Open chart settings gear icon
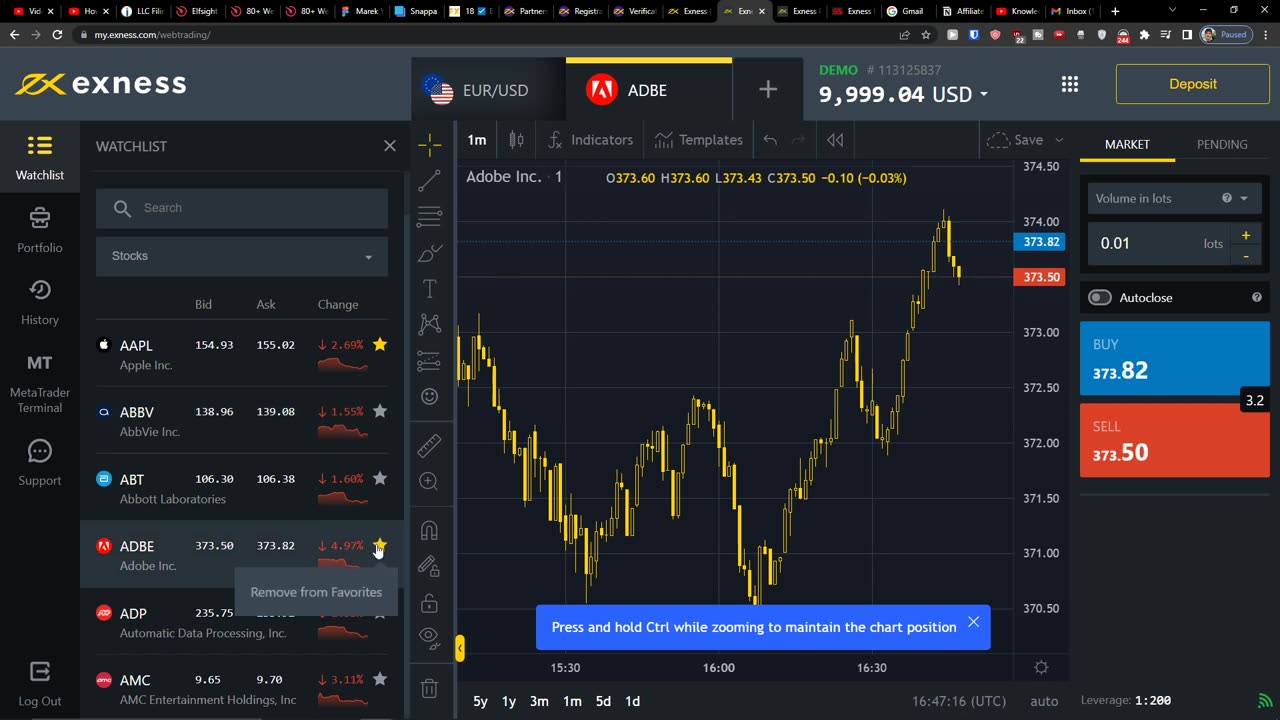 tap(1041, 667)
